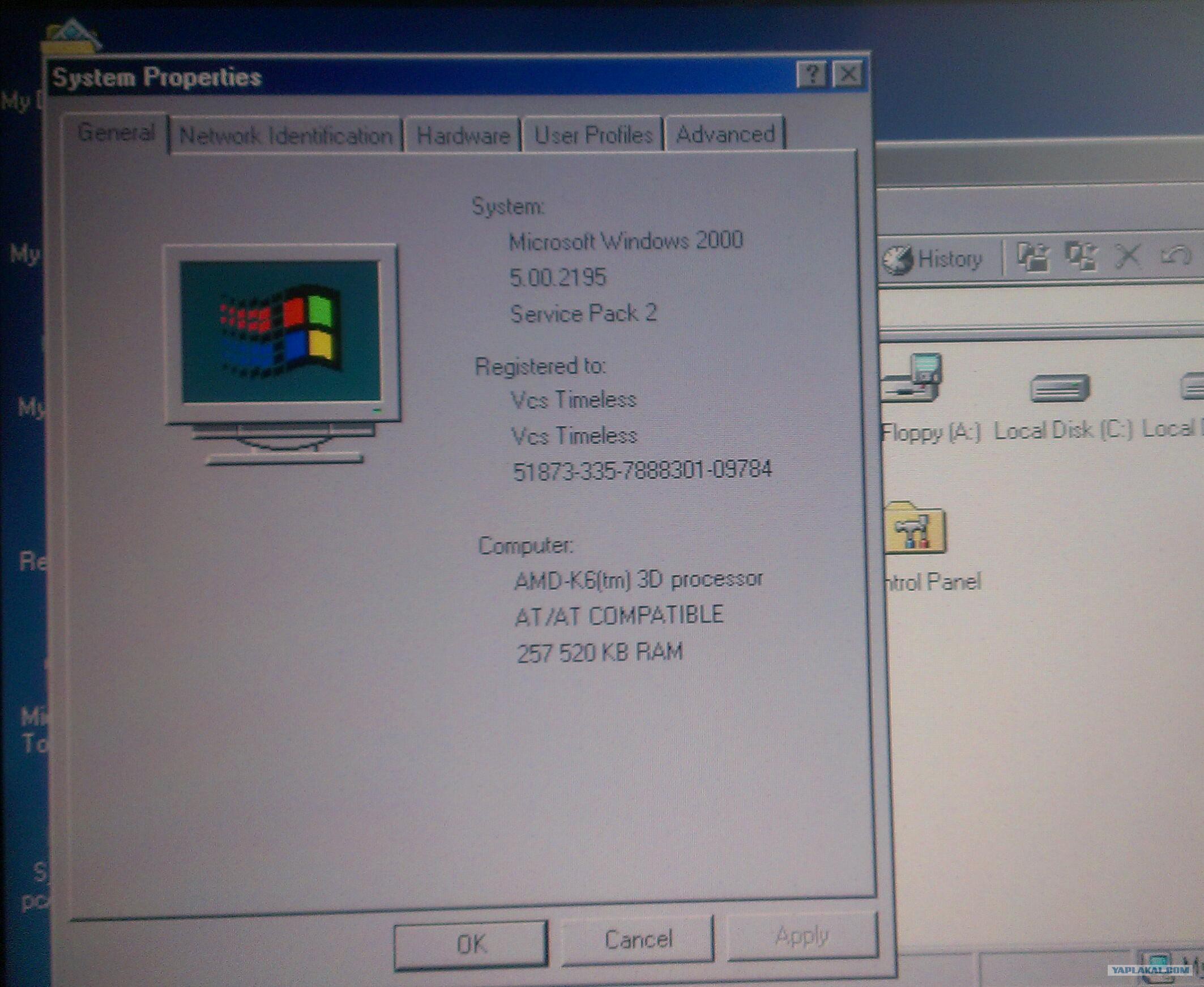Confirm with the OK button
Image resolution: width=1204 pixels, height=987 pixels.
point(471,944)
